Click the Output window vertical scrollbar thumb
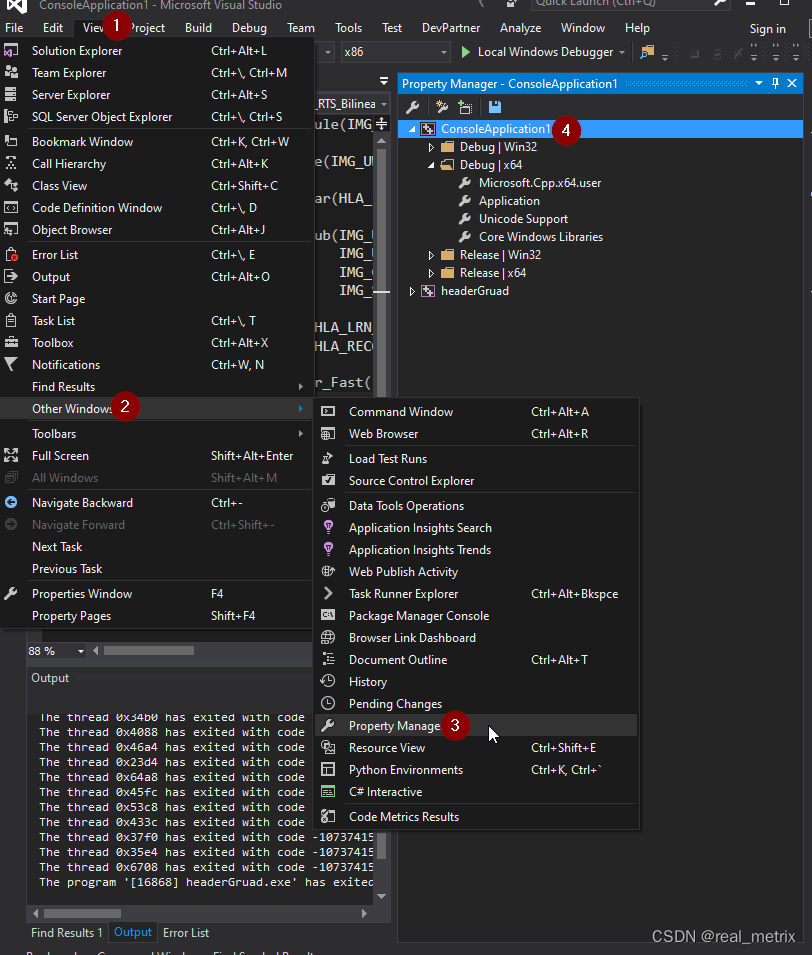The width and height of the screenshot is (812, 955). (x=381, y=845)
